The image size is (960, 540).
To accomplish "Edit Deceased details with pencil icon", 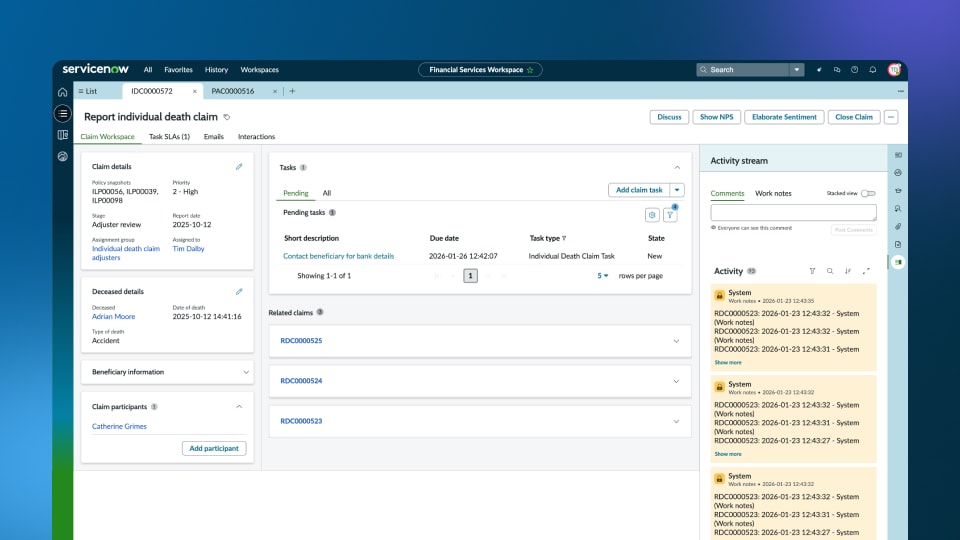I will point(239,291).
